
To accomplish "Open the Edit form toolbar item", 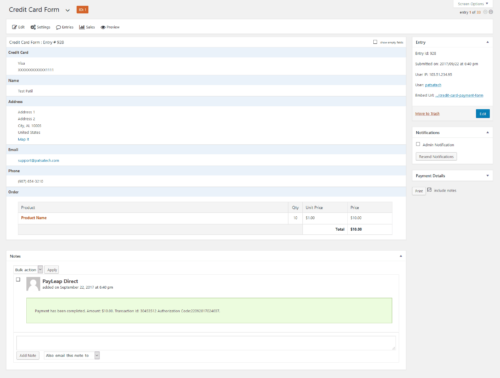I will (x=18, y=27).
